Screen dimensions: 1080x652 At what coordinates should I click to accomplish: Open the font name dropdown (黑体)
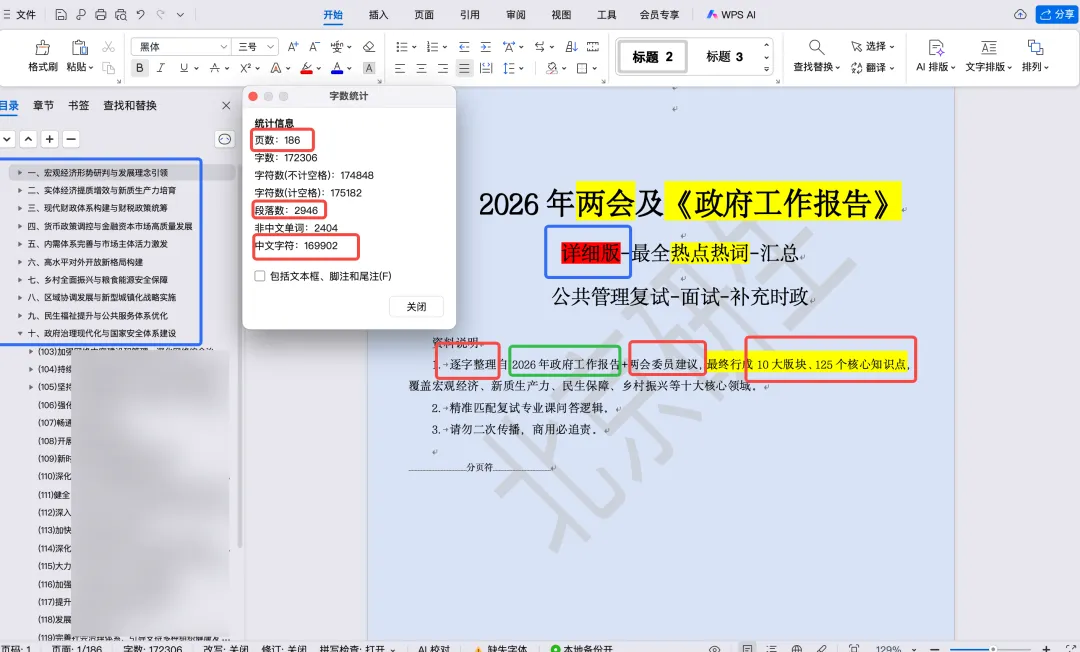tap(223, 47)
